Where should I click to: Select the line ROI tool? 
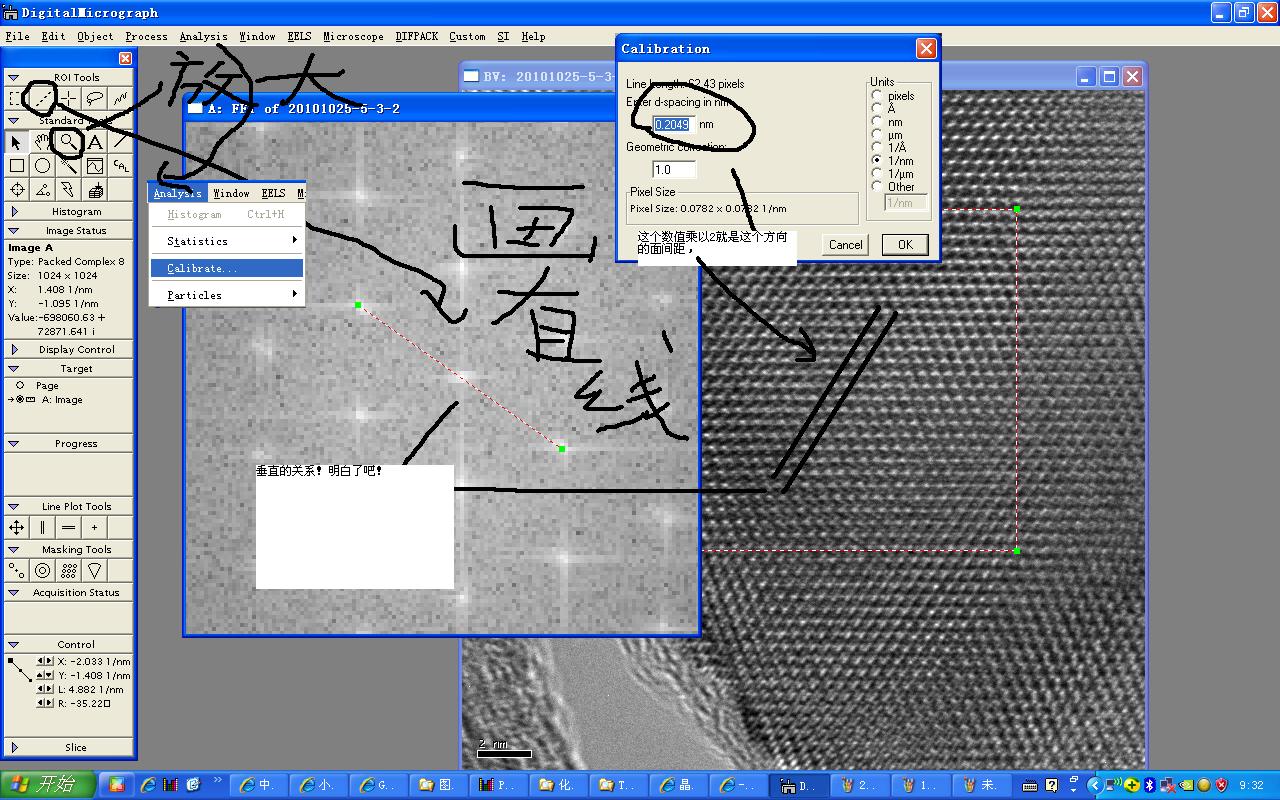pos(42,98)
